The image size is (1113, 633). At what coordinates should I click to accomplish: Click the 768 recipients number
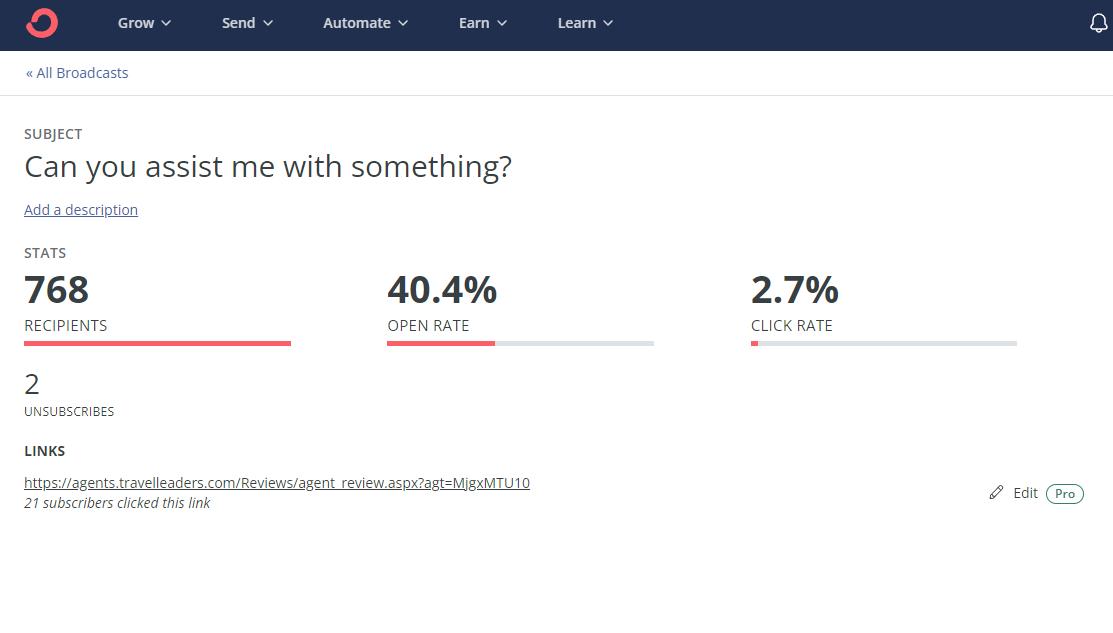pos(57,290)
